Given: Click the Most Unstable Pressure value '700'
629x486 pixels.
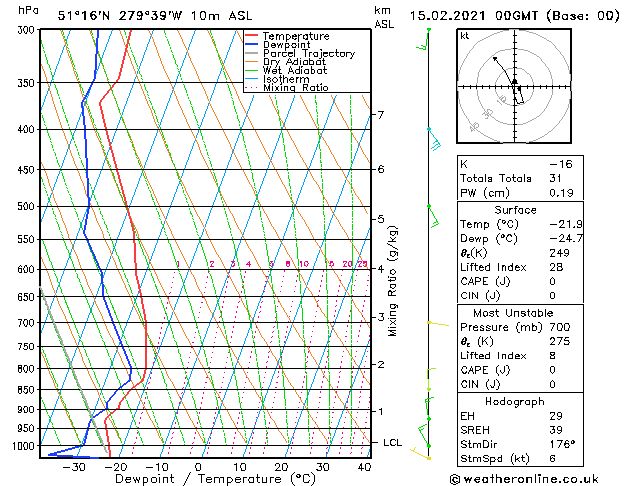Looking at the screenshot, I should 560,327.
